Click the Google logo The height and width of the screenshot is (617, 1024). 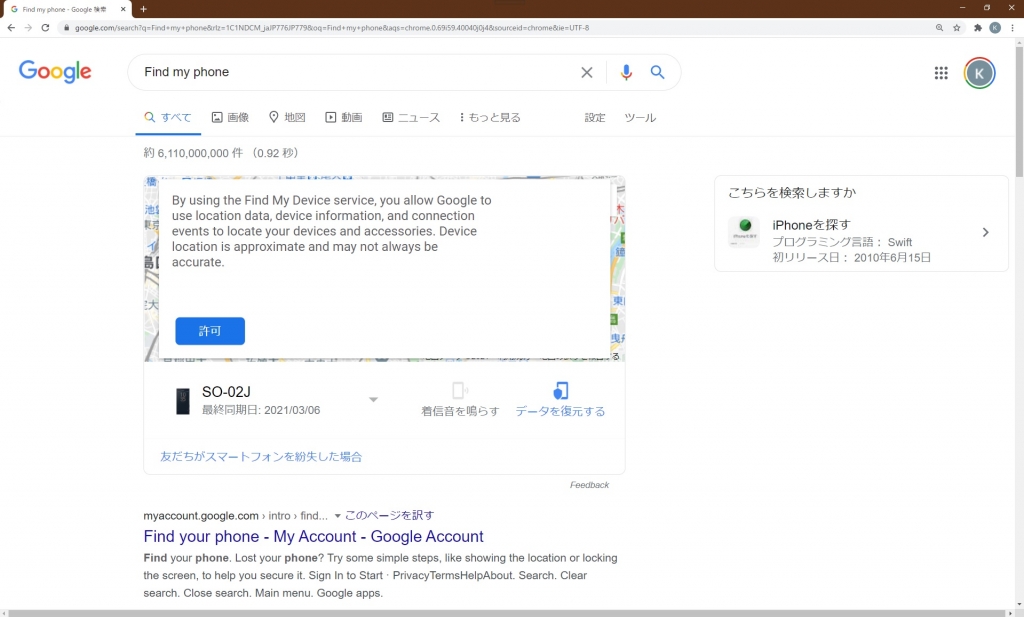tap(55, 71)
